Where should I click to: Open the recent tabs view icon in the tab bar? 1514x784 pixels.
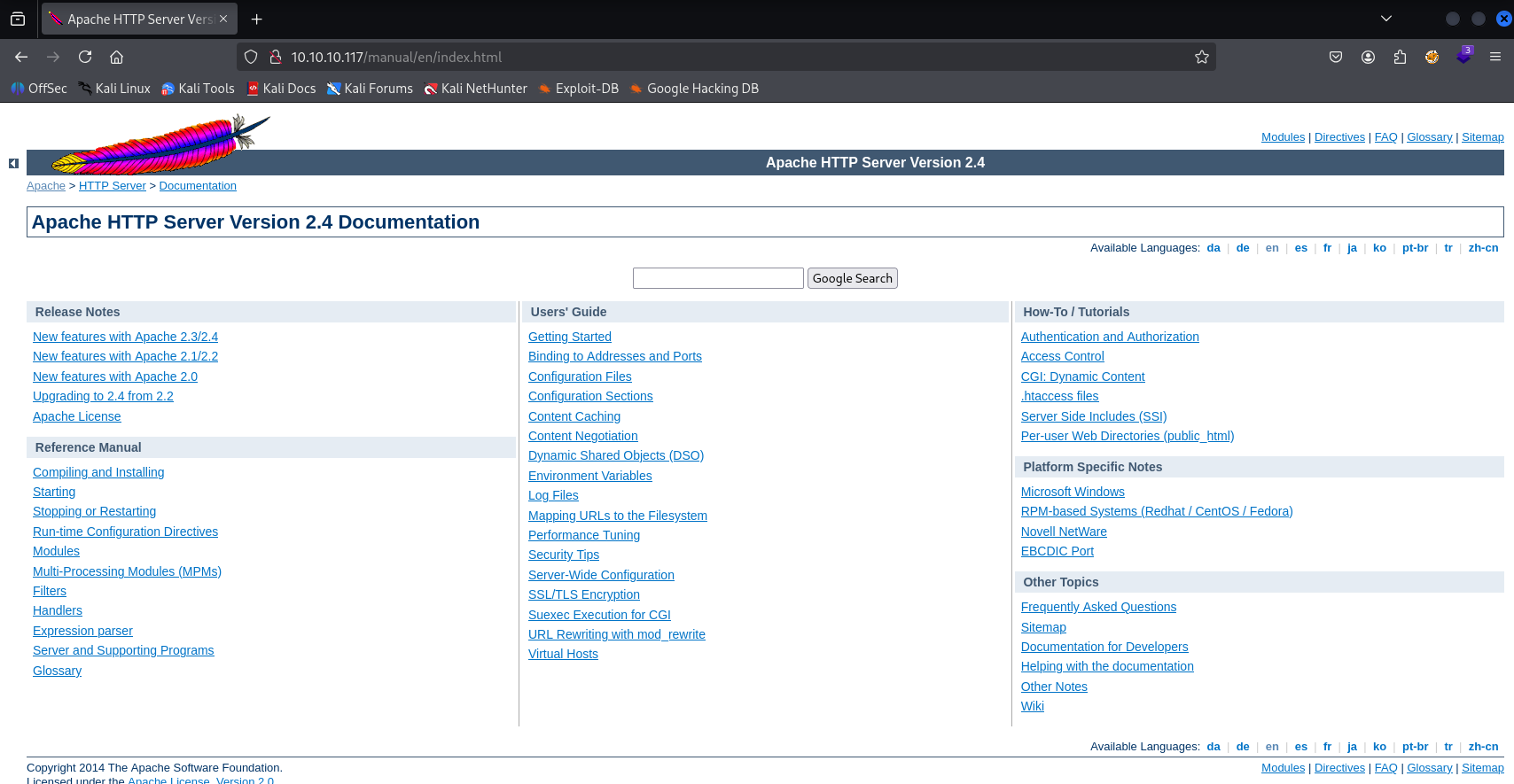point(18,19)
